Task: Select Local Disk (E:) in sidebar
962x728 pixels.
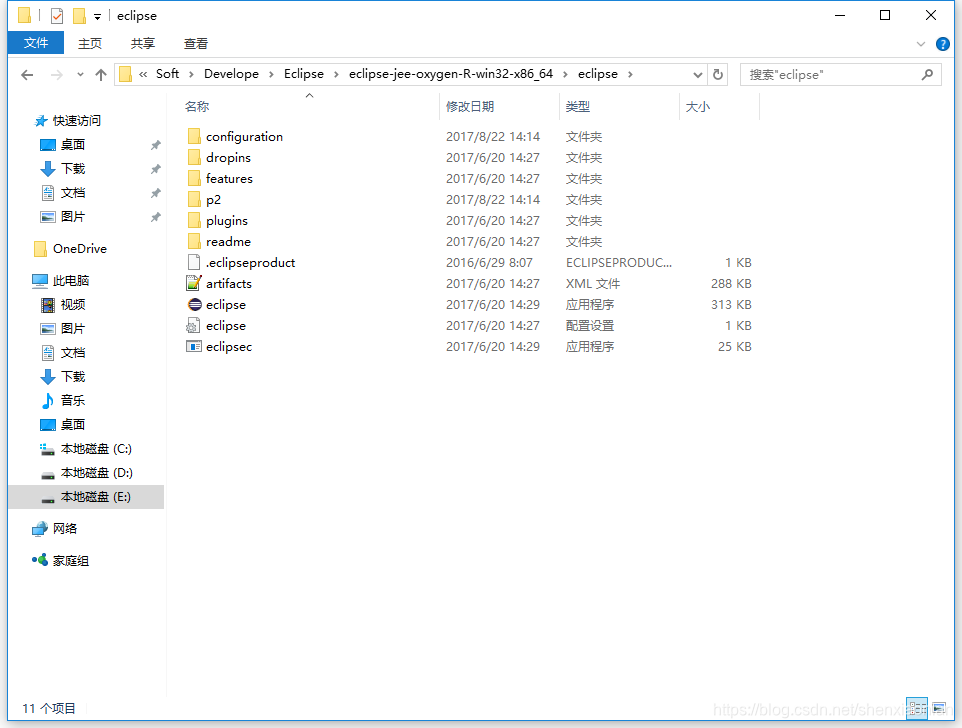Action: click(86, 497)
